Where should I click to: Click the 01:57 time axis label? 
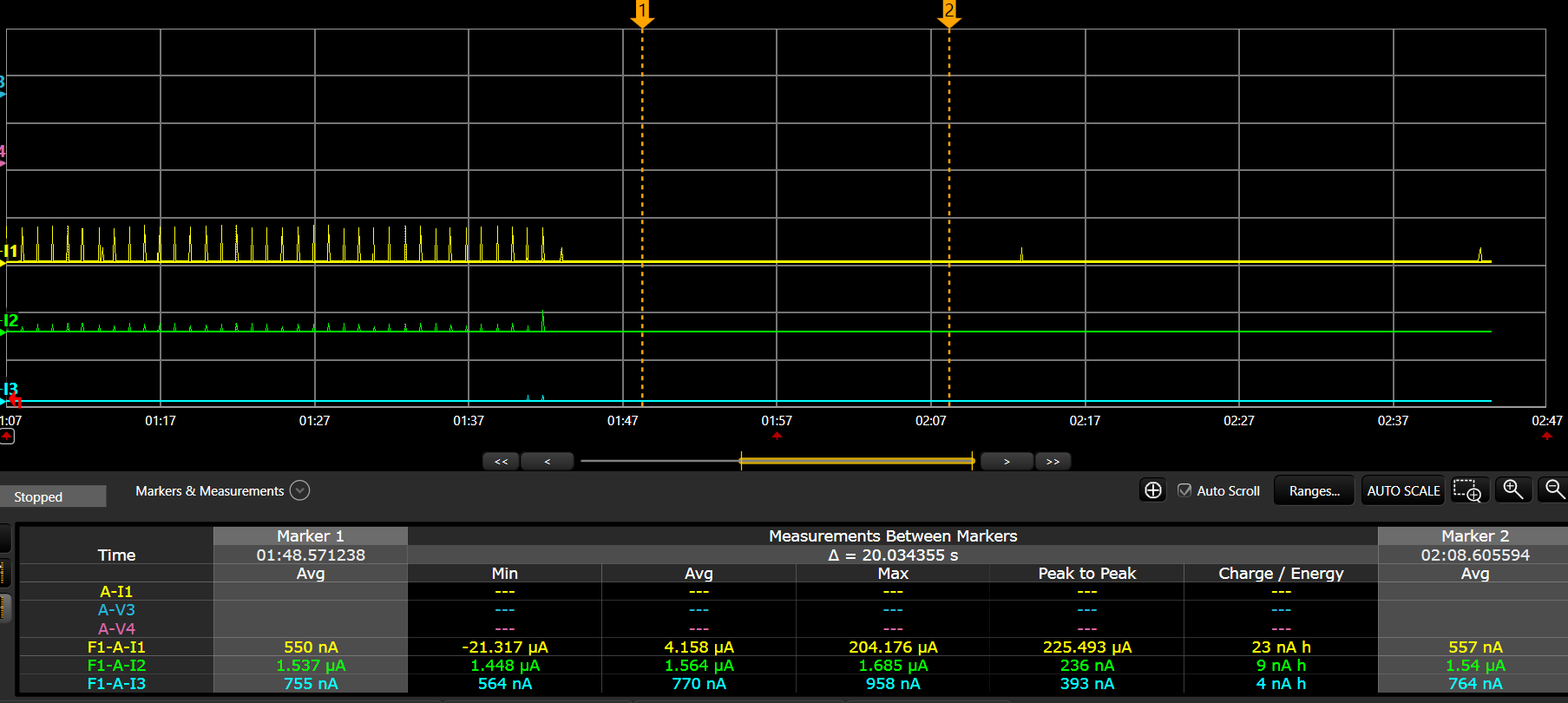point(777,420)
